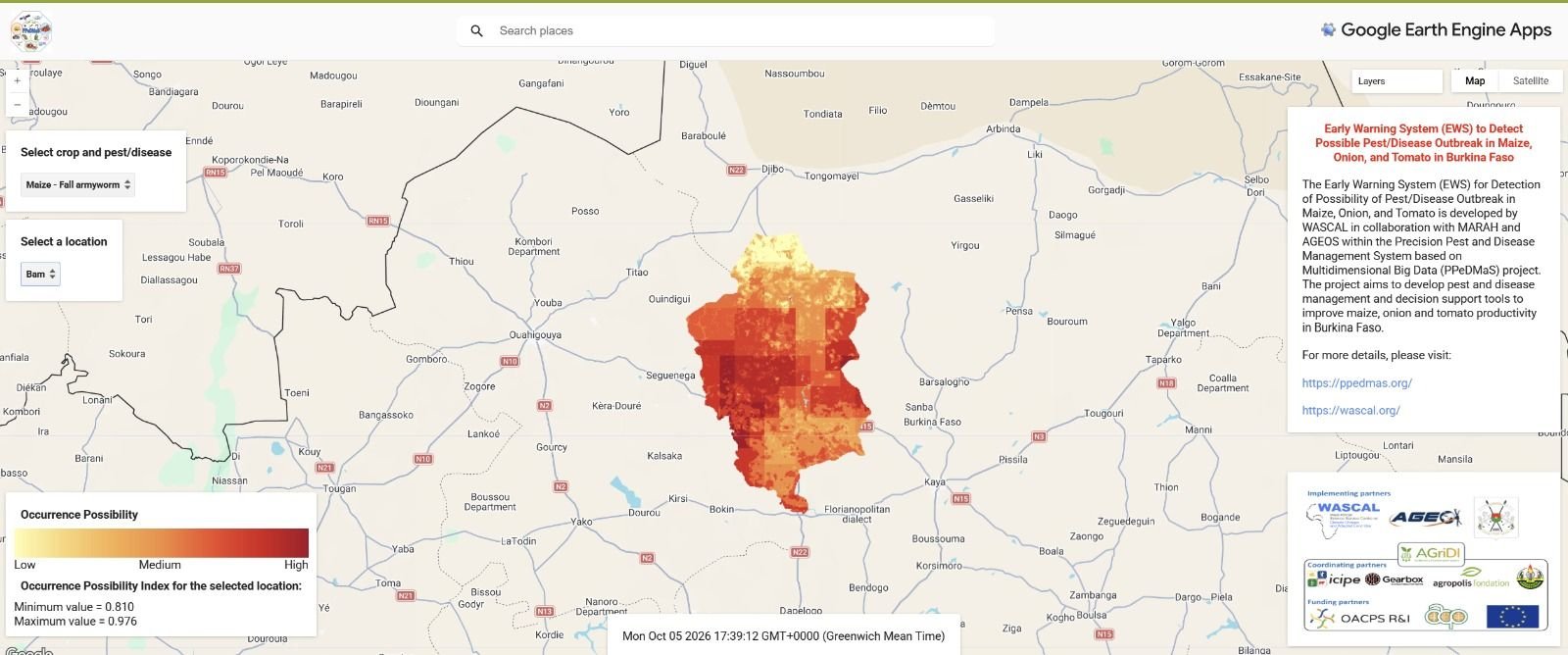Click the 'Gourcy' map label
The image size is (1568, 655).
(552, 447)
